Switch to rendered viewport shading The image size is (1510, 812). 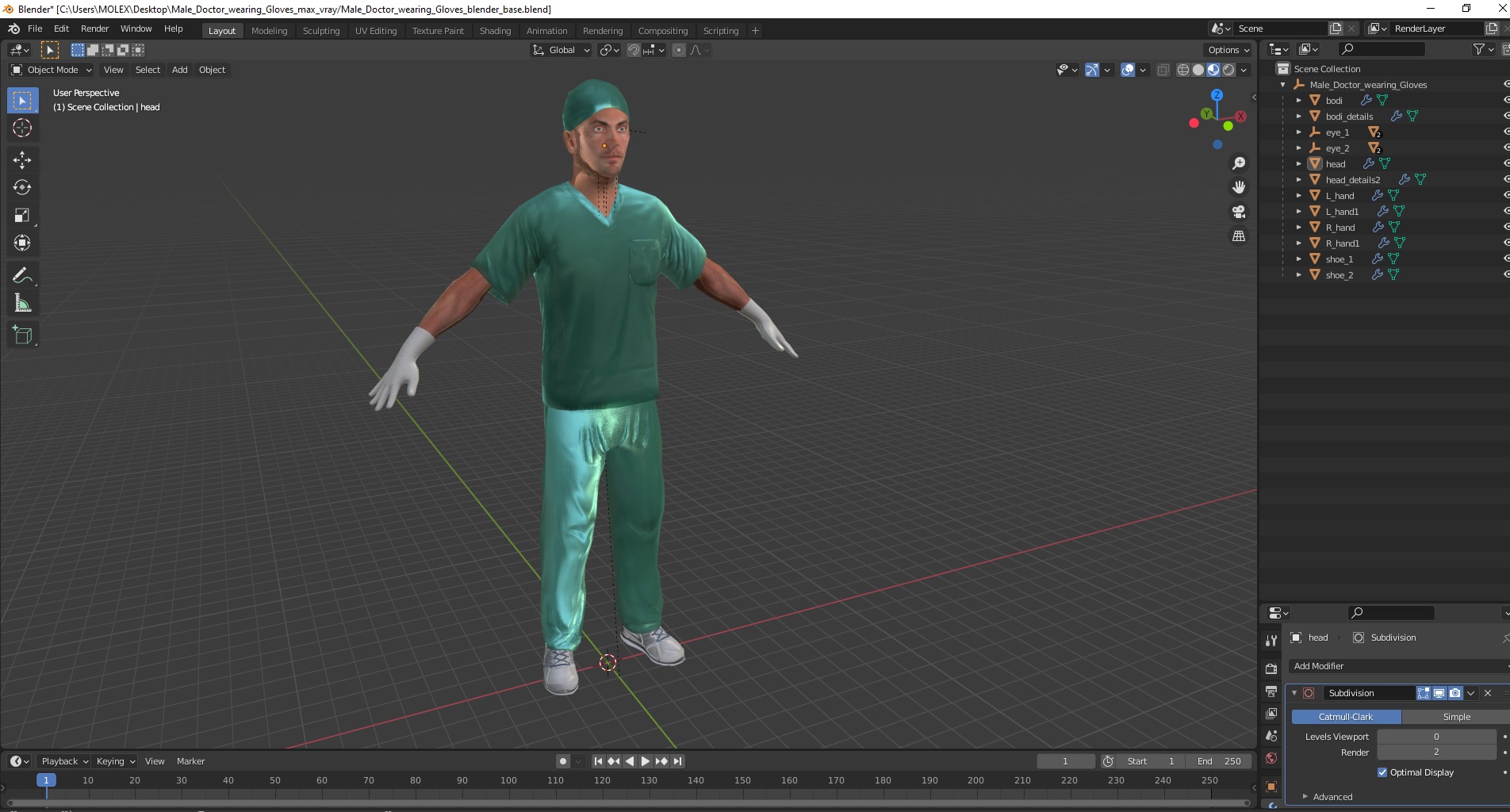(x=1228, y=70)
